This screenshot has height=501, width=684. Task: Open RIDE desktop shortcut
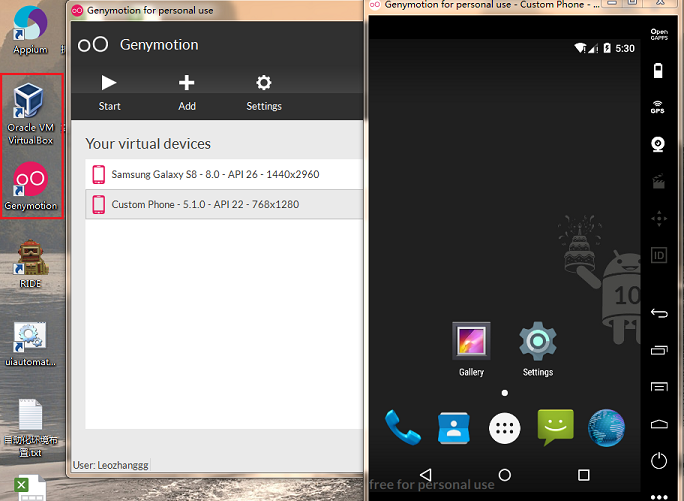point(30,264)
